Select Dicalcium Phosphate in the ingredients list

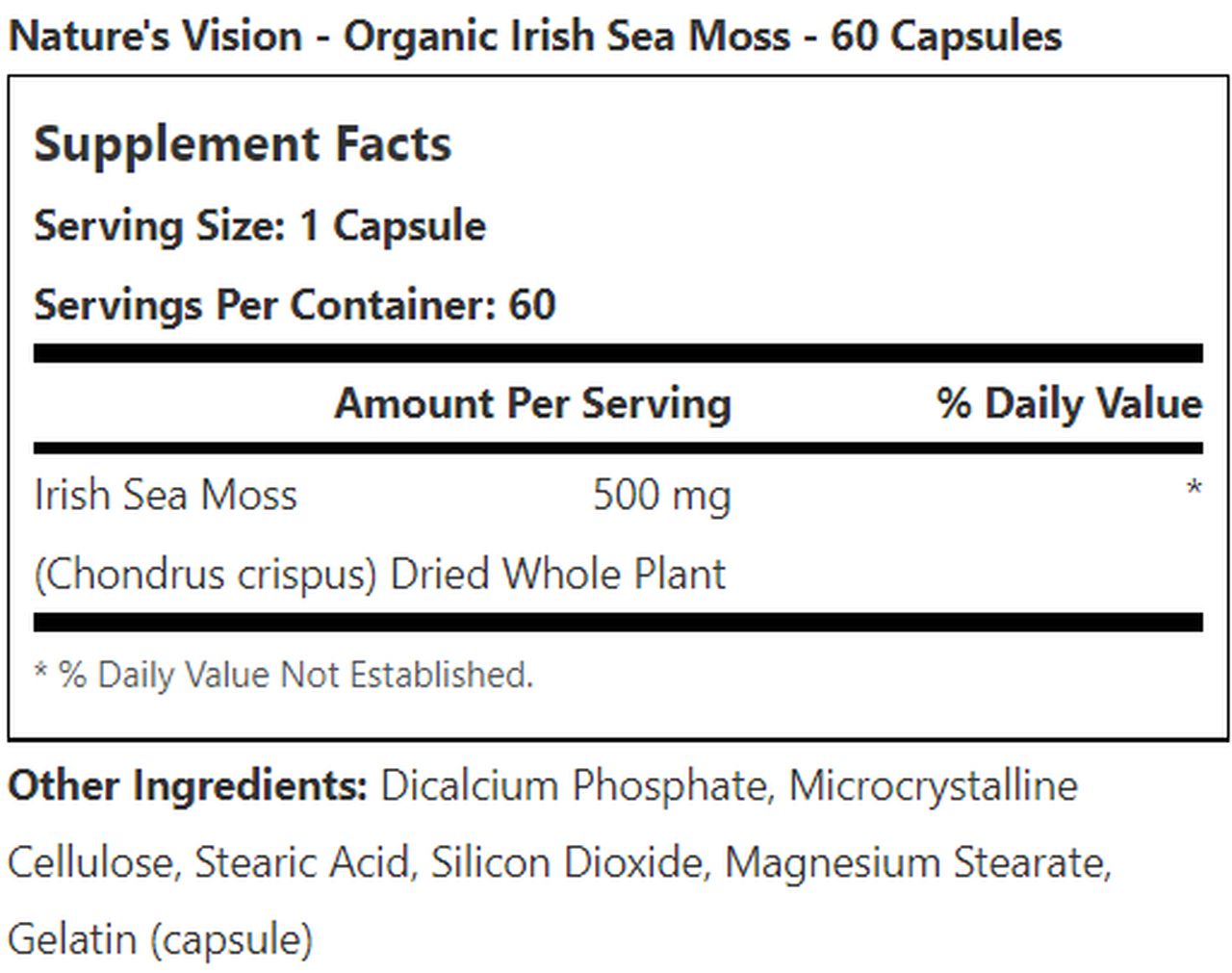point(576,785)
